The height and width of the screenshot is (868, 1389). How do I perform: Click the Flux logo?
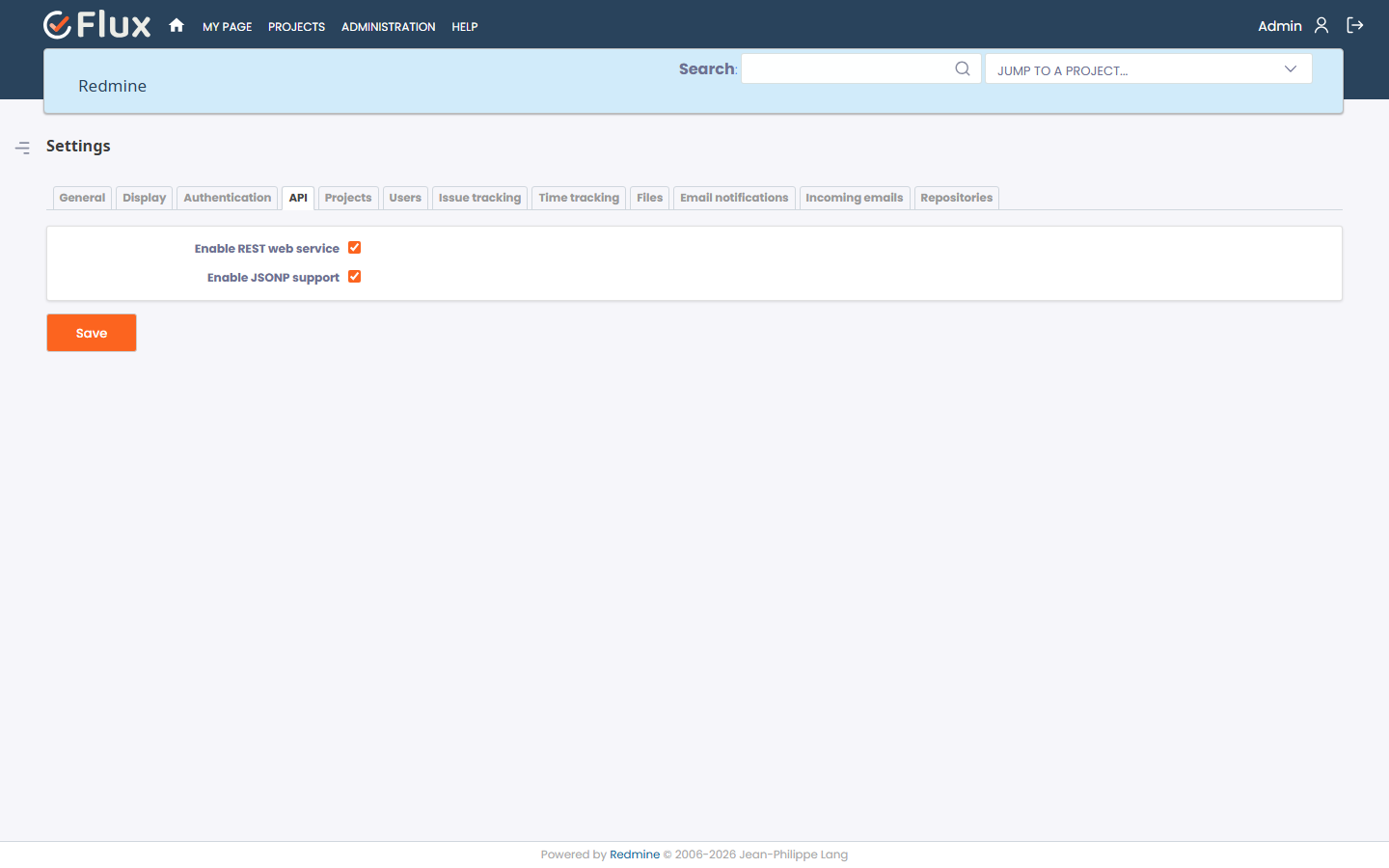pyautogui.click(x=97, y=25)
